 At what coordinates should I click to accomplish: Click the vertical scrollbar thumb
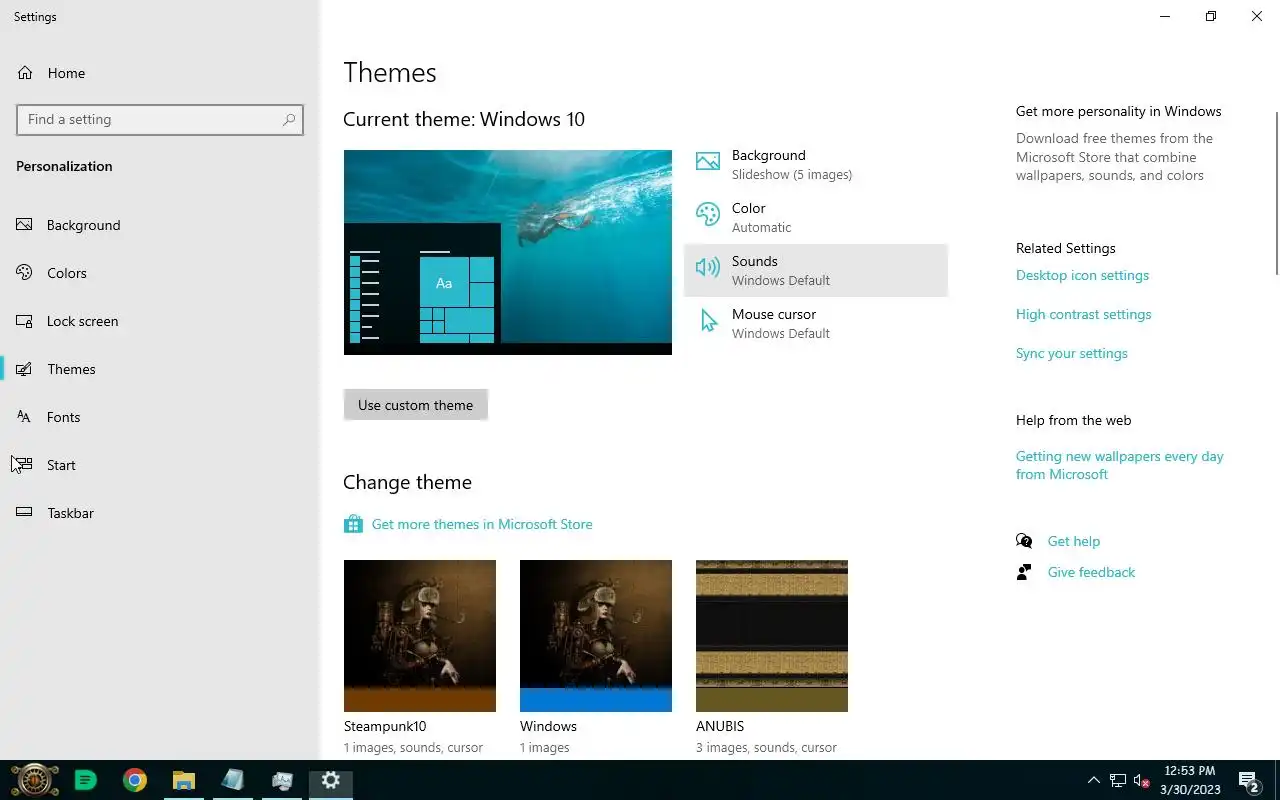tap(1276, 192)
